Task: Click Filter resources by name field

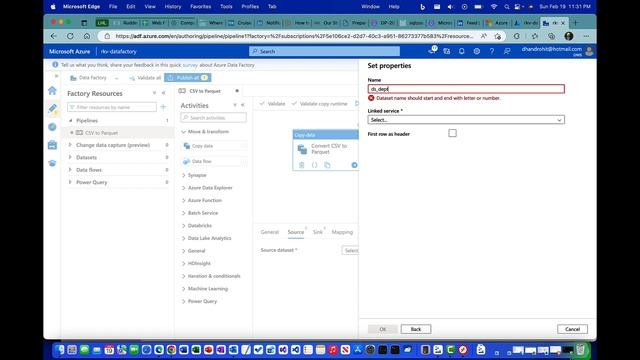Action: point(112,107)
